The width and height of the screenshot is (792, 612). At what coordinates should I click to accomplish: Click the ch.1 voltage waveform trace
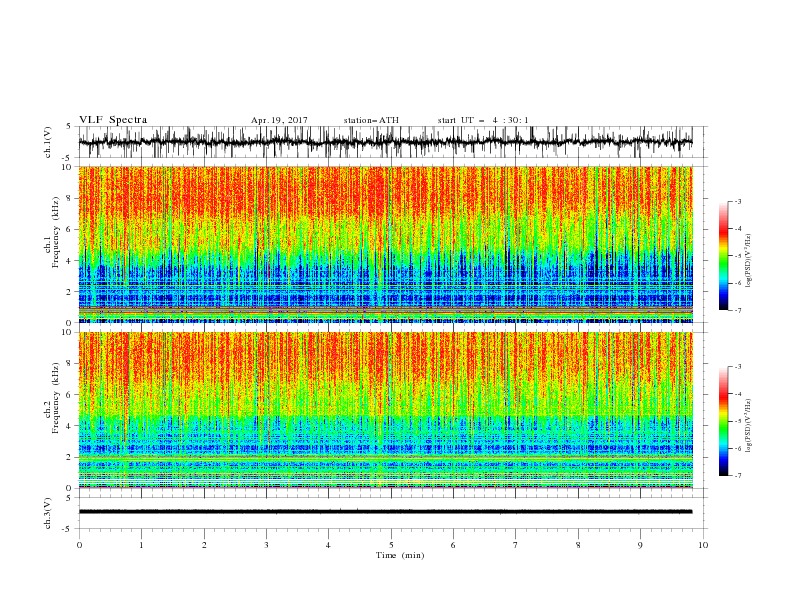coord(385,142)
